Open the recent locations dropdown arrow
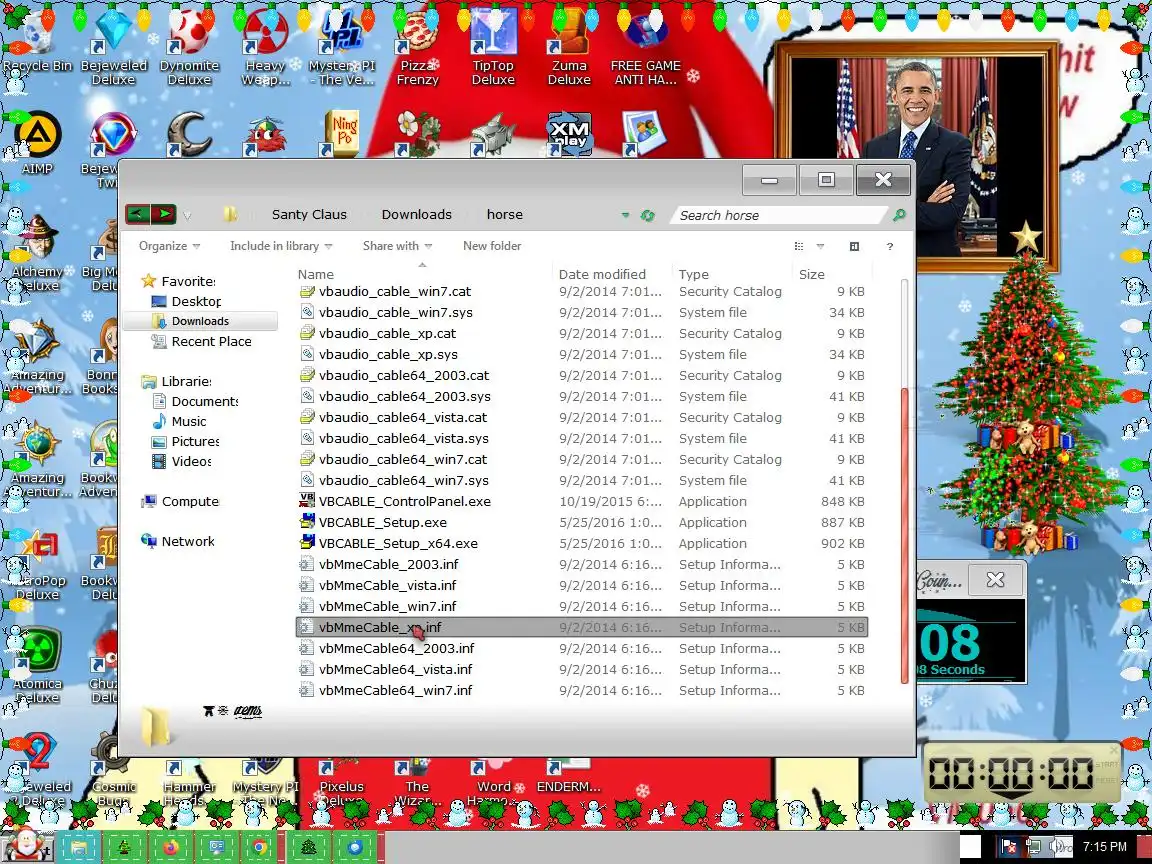 coord(187,215)
